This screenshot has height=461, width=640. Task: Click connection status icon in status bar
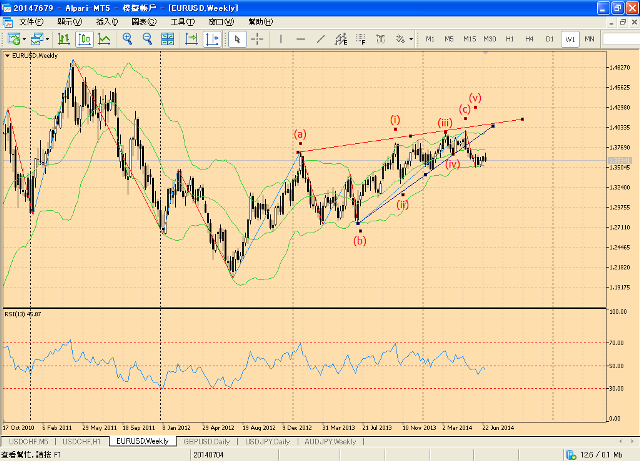(x=570, y=454)
